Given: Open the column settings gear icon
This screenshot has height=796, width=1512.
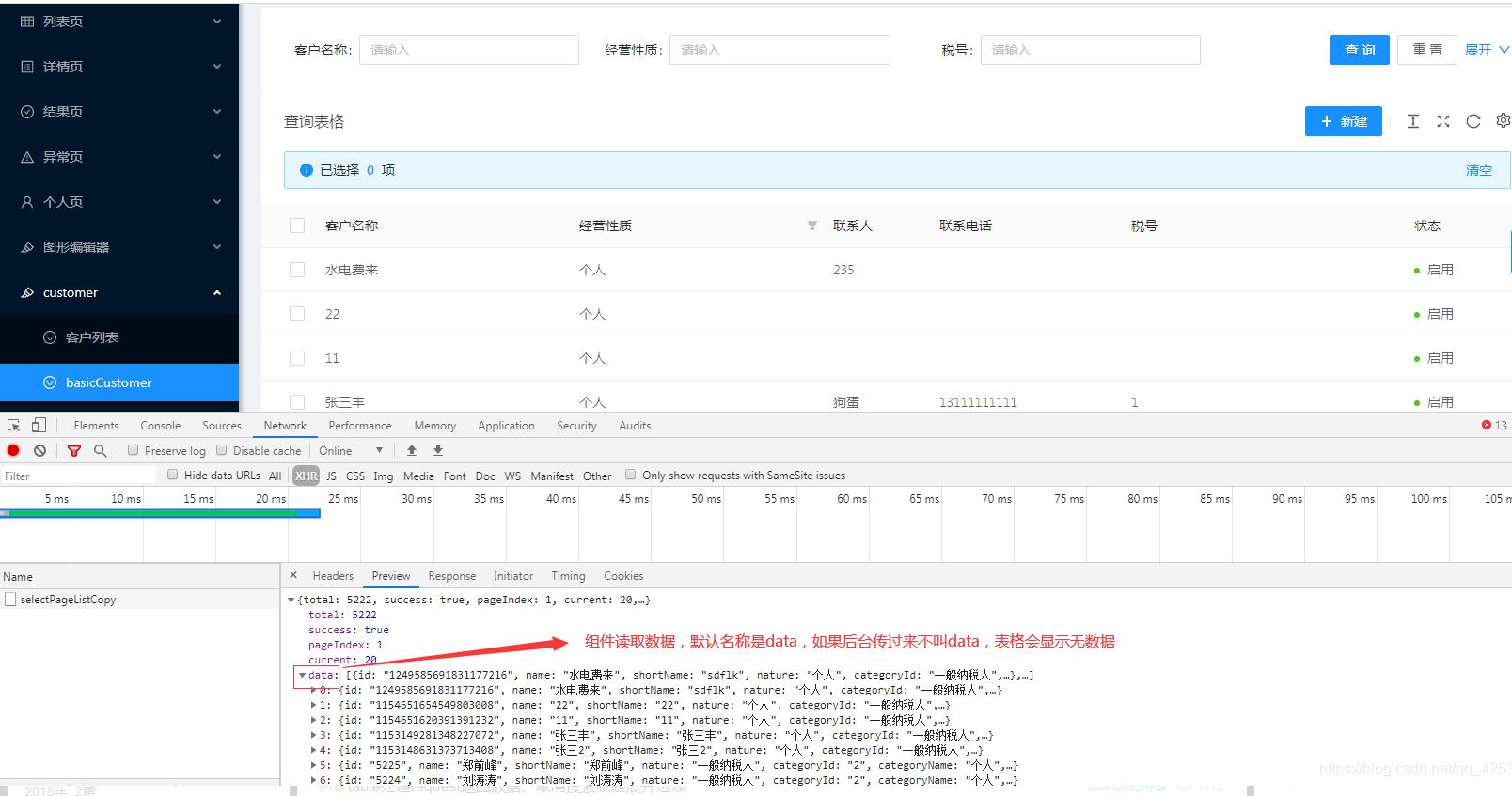Looking at the screenshot, I should click(x=1504, y=121).
